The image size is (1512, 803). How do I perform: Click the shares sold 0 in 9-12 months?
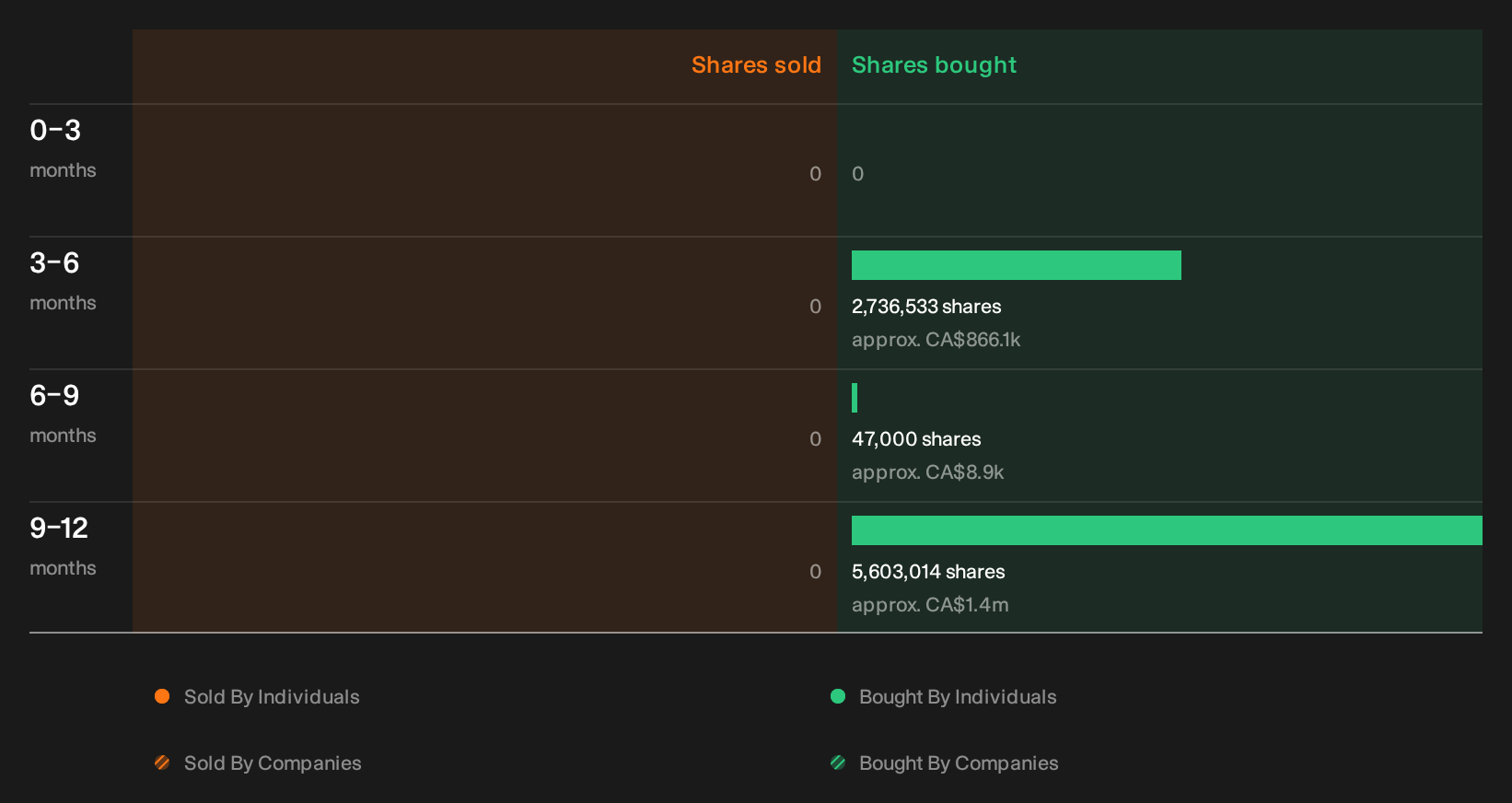[816, 572]
